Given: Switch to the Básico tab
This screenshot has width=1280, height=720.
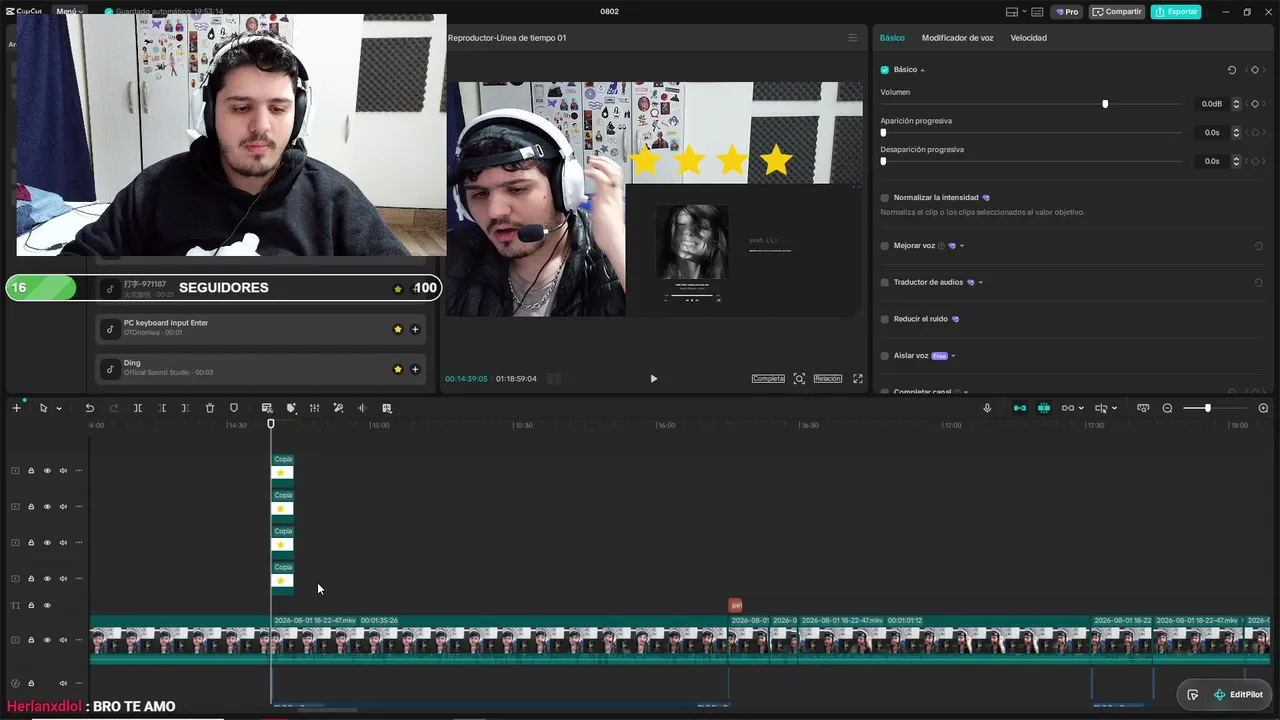Looking at the screenshot, I should pos(892,38).
